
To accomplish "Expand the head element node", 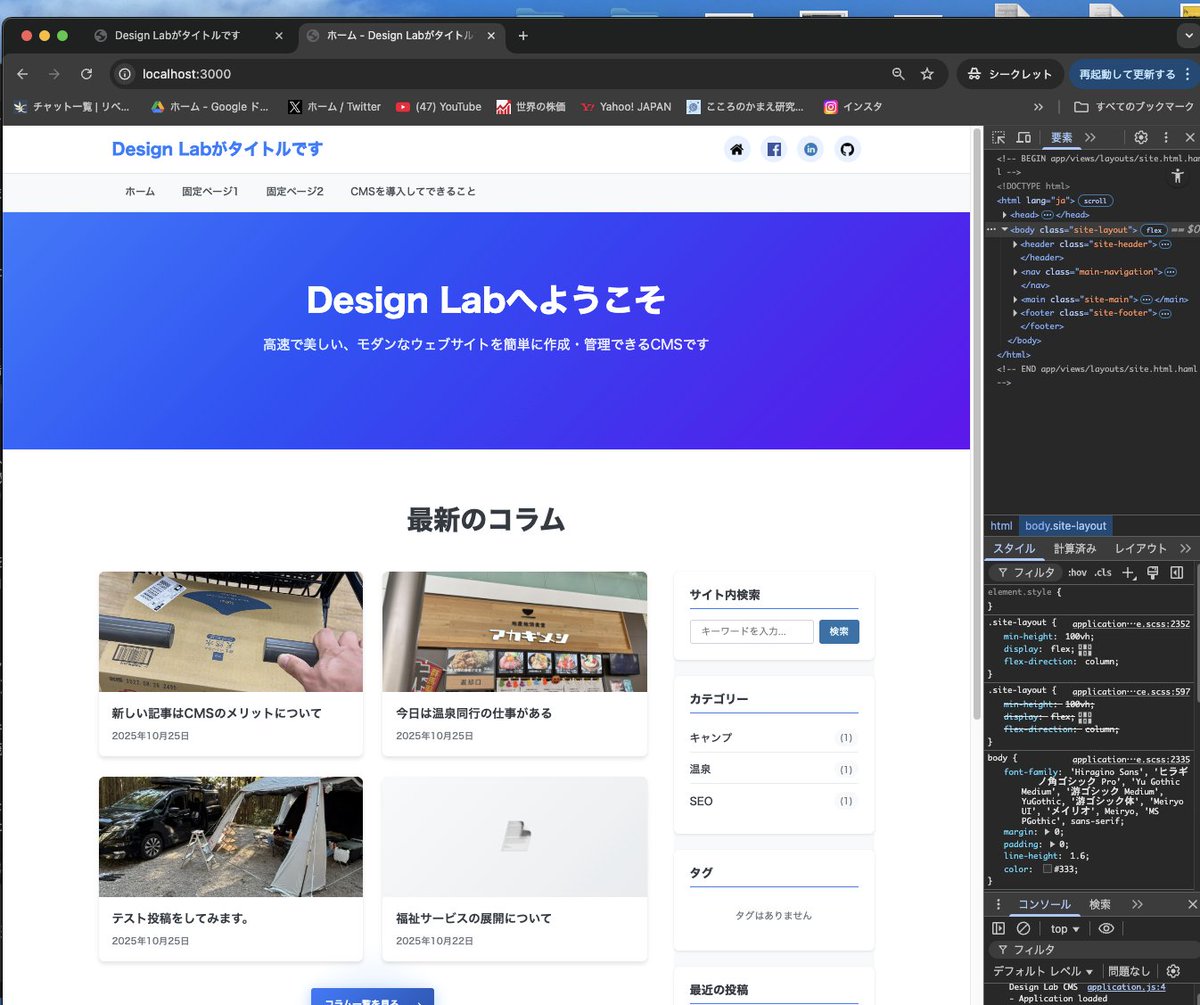I will (1005, 215).
